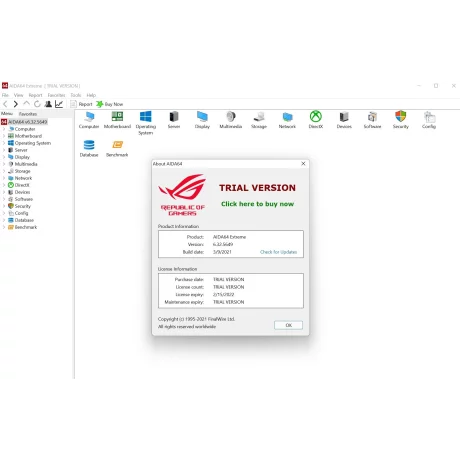Switch to the Favorites tab in sidebar
Image resolution: width=460 pixels, height=460 pixels.
click(28, 114)
